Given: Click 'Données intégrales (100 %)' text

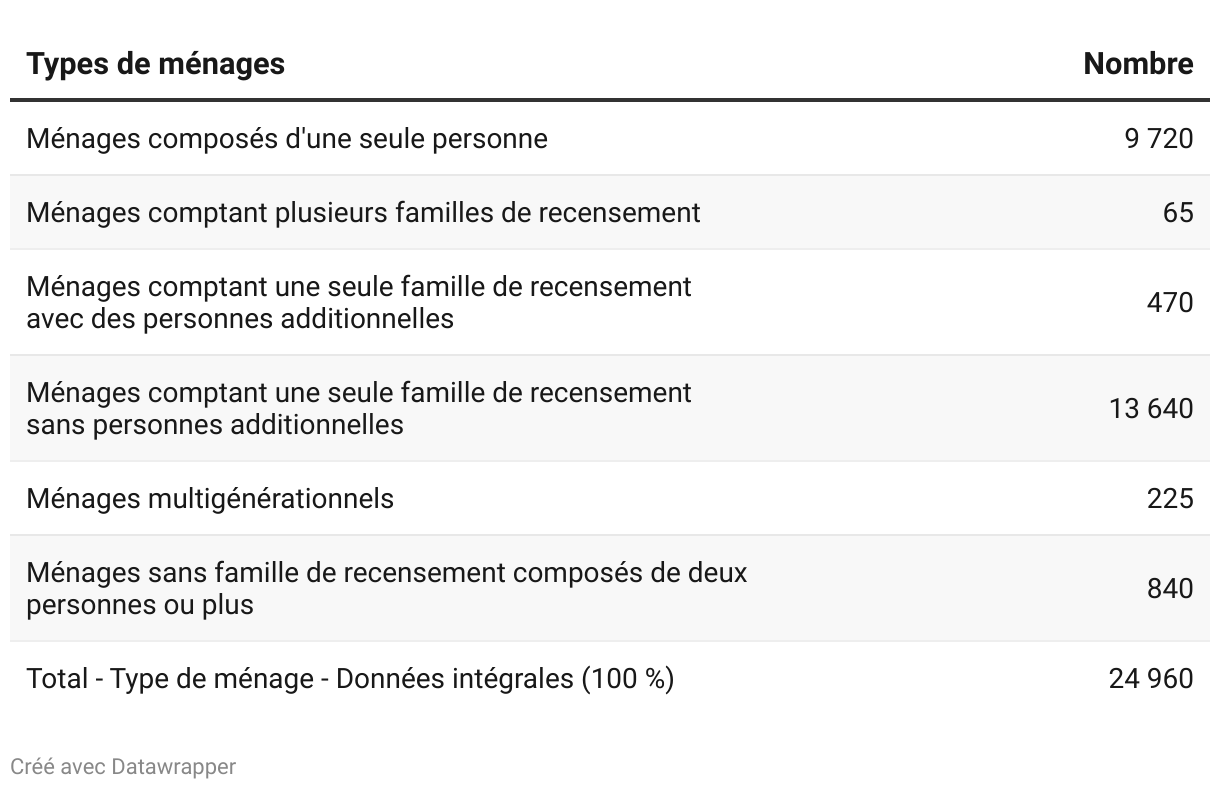Looking at the screenshot, I should pyautogui.click(x=505, y=678).
